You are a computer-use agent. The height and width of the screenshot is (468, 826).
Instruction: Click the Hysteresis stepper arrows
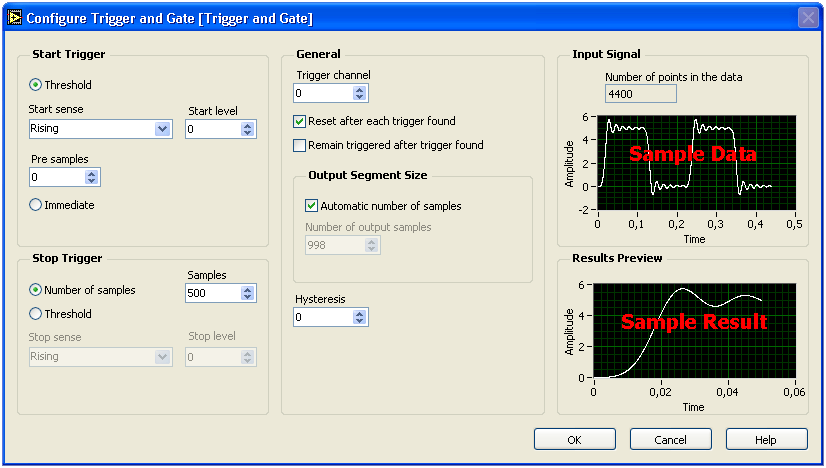[x=359, y=317]
